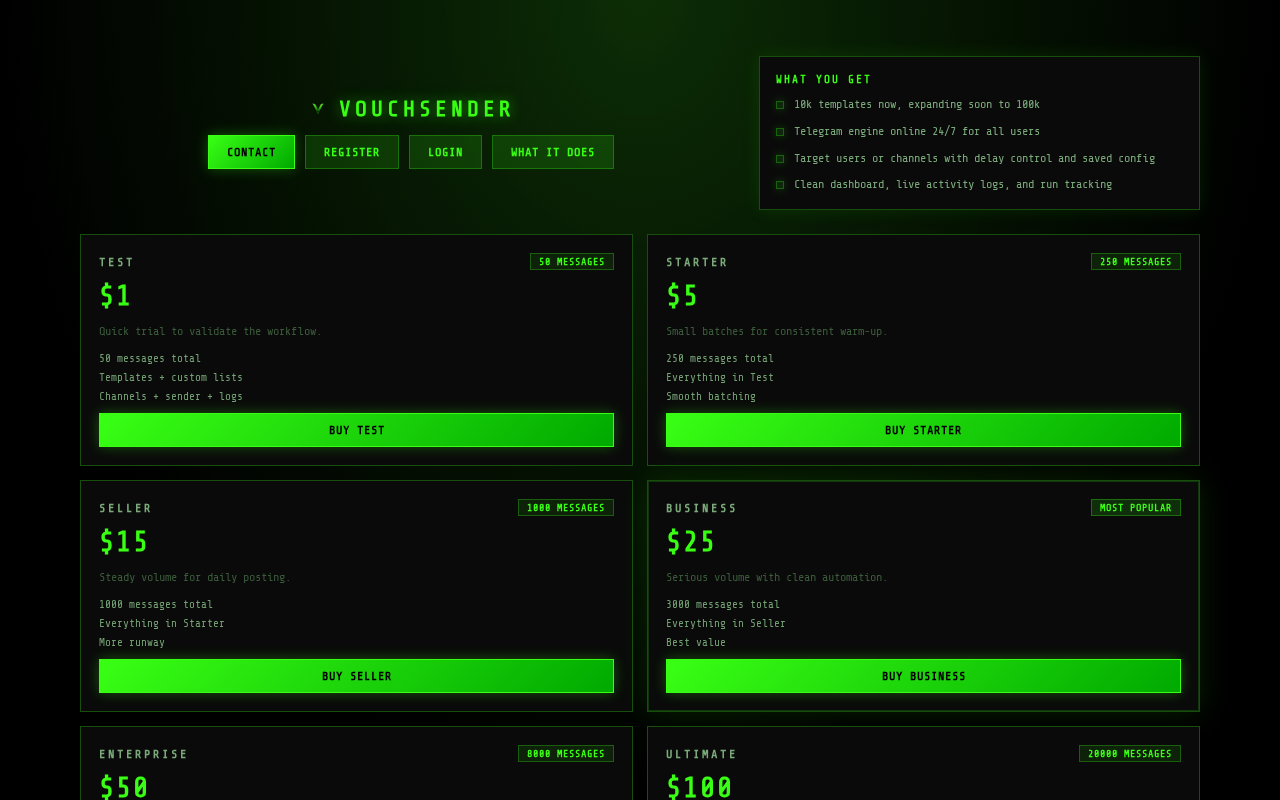Click '10k templates now, expanding soon to 100k'

(x=917, y=105)
